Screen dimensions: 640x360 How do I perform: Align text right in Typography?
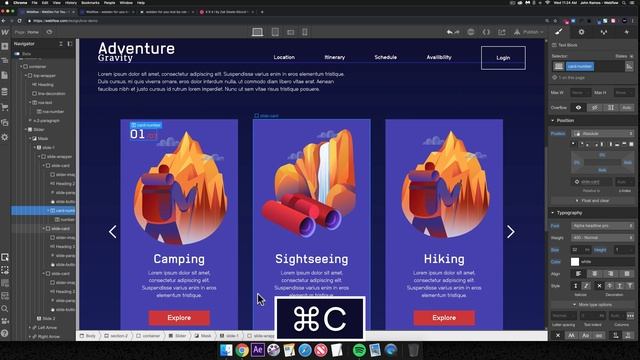611,274
